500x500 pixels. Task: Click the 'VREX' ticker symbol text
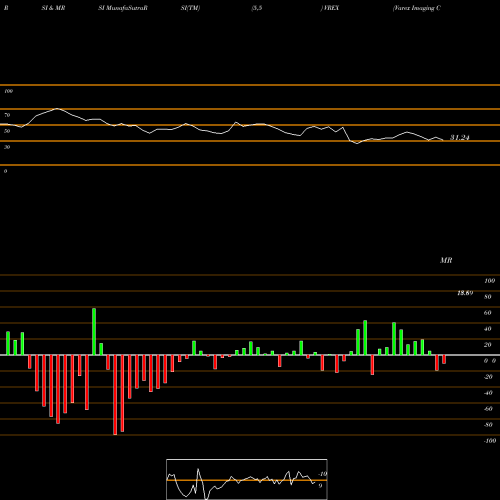(330, 8)
